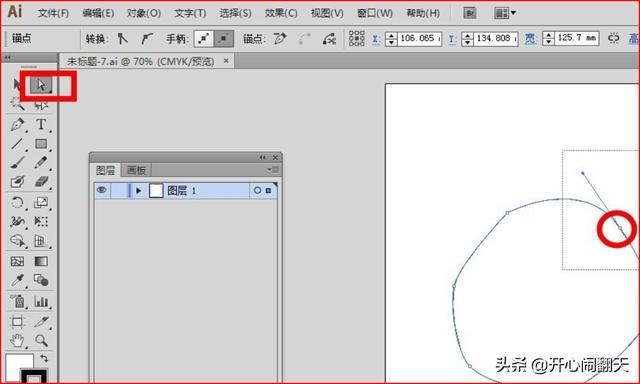The height and width of the screenshot is (384, 640).
Task: Click the width field 125.7 mm
Action: tap(576, 38)
